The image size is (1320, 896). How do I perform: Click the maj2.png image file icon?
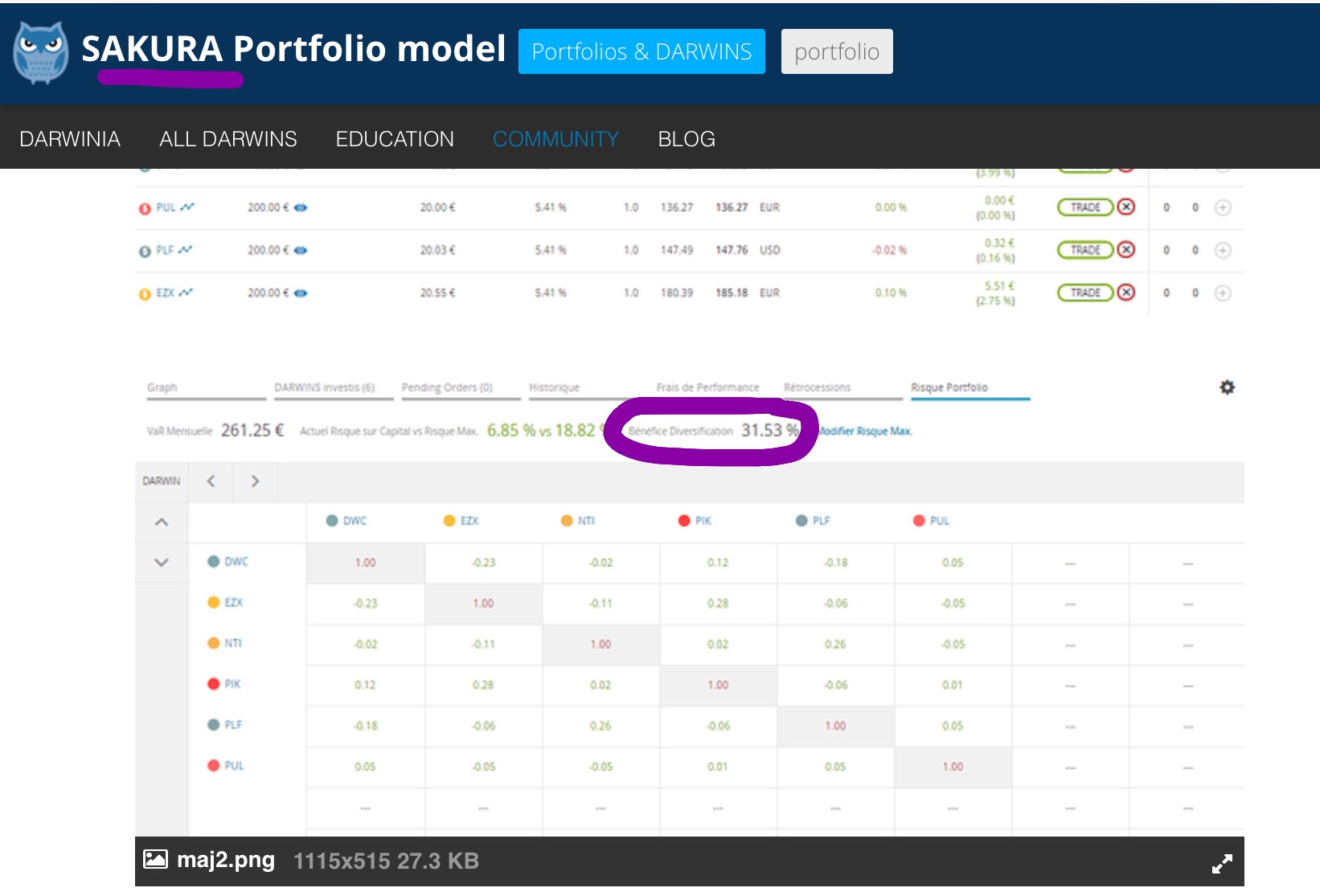[x=155, y=860]
